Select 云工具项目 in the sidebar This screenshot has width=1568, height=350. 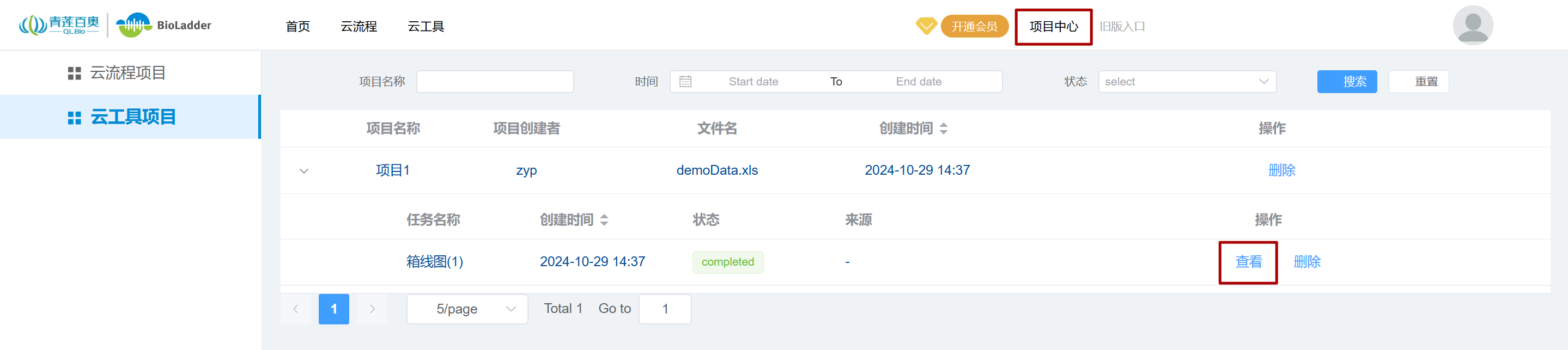coord(130,116)
